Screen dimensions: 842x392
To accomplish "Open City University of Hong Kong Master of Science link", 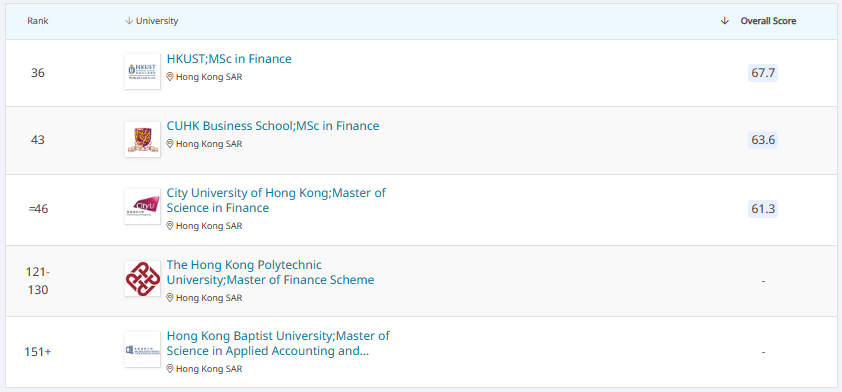I will click(x=276, y=200).
